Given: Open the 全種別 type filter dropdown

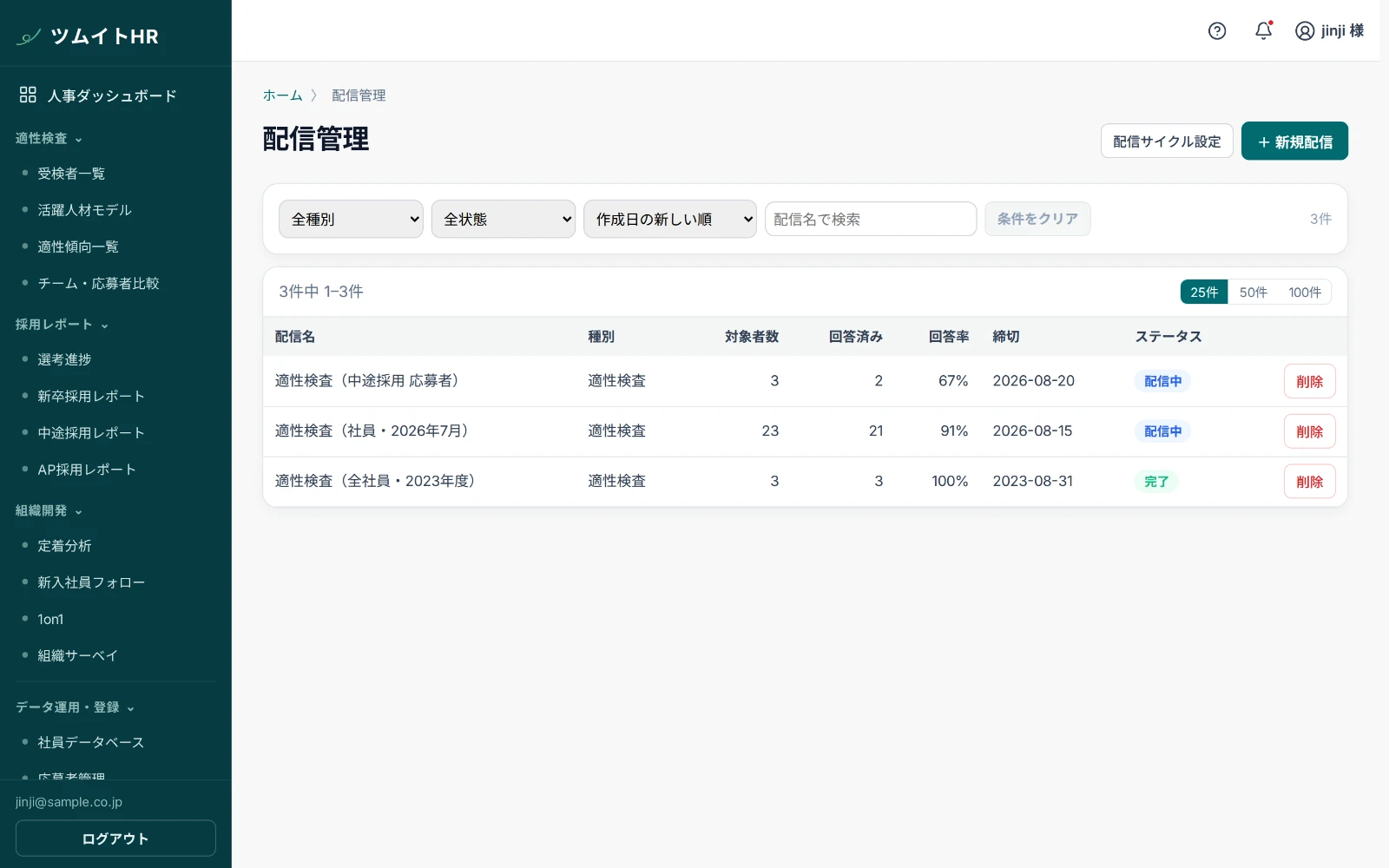Looking at the screenshot, I should pyautogui.click(x=351, y=219).
